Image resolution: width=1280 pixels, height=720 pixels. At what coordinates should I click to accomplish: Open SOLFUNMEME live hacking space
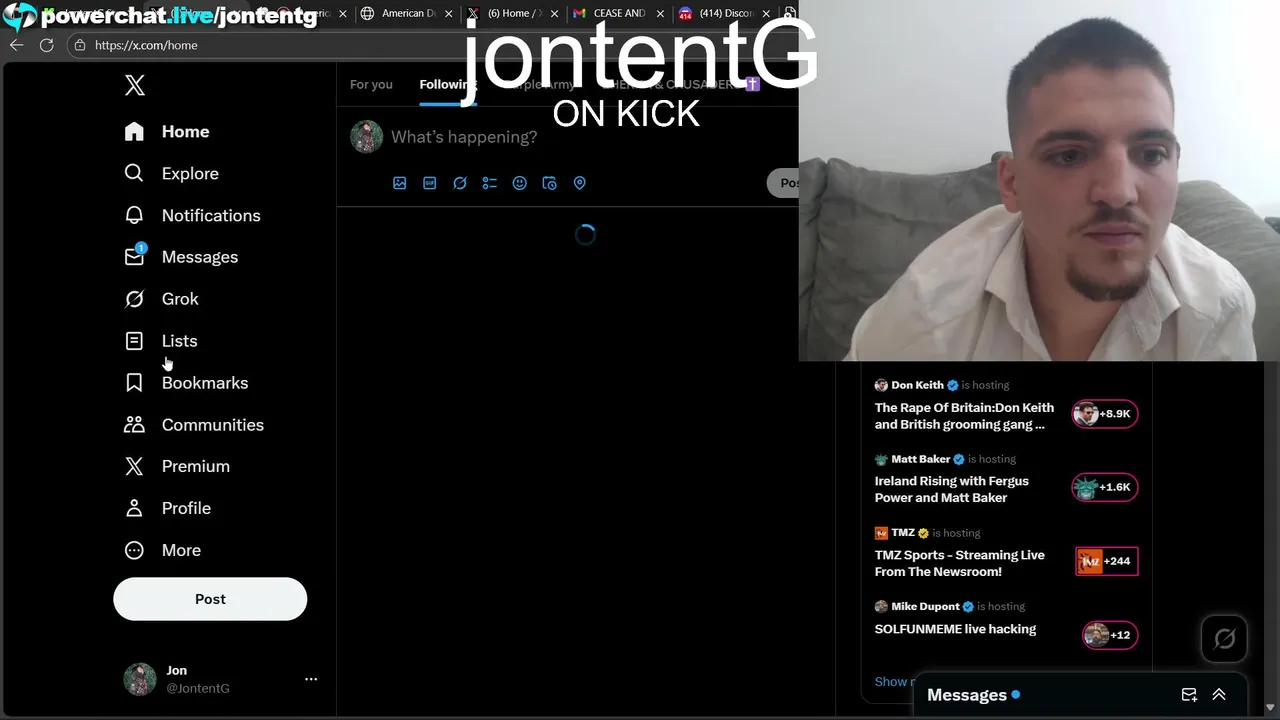pyautogui.click(x=955, y=629)
